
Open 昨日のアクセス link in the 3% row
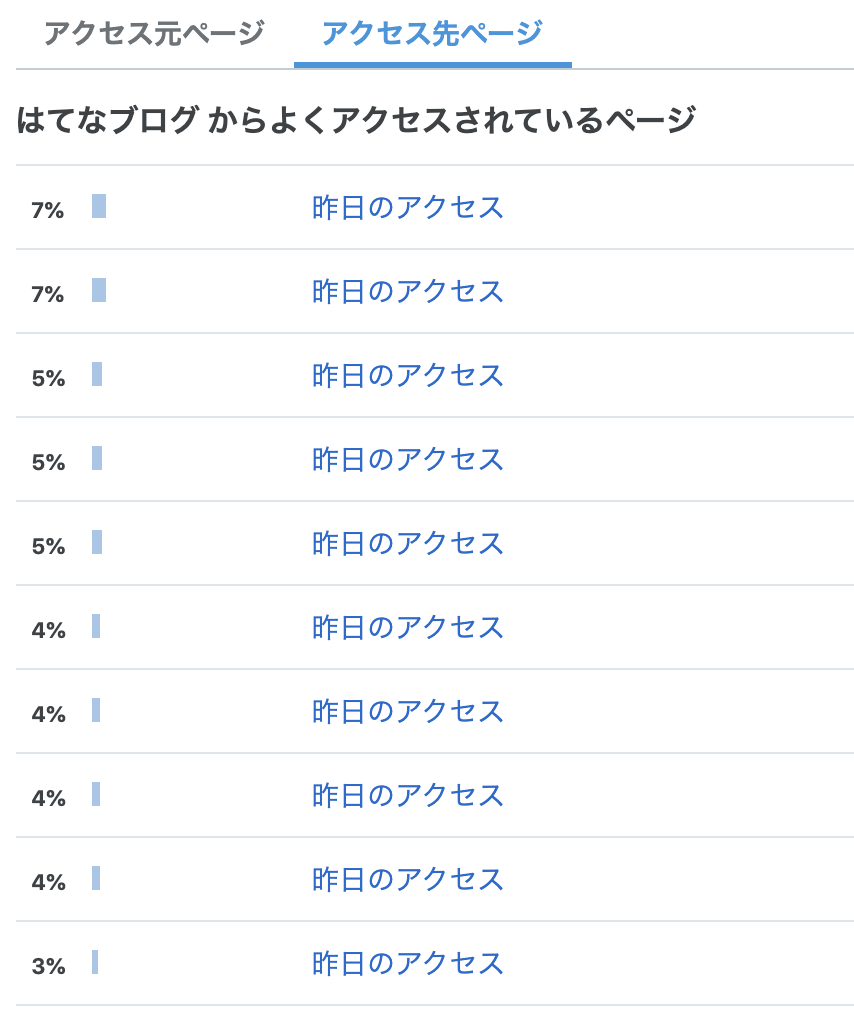pyautogui.click(x=408, y=964)
